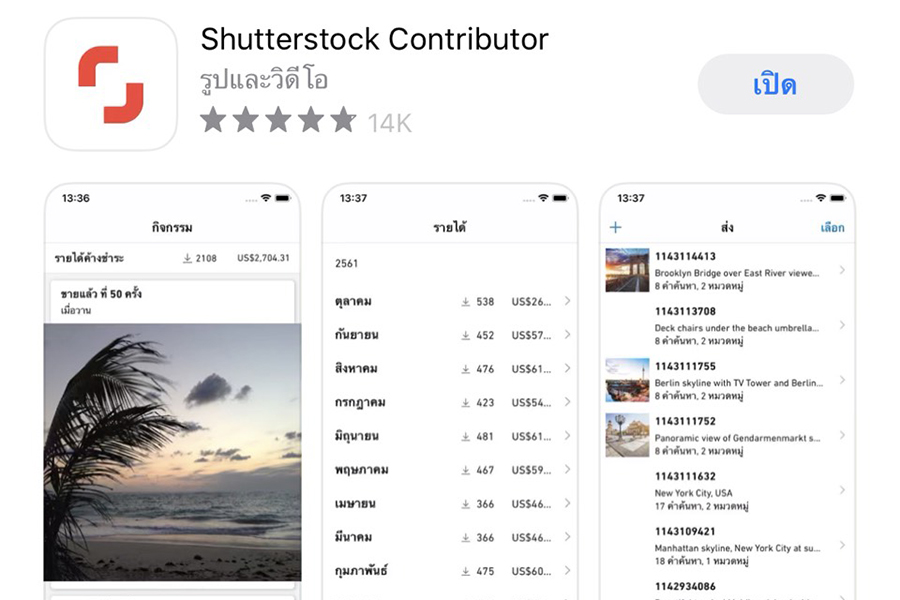This screenshot has height=600, width=900.
Task: Tap the กิจกรรม screen title
Action: click(172, 228)
